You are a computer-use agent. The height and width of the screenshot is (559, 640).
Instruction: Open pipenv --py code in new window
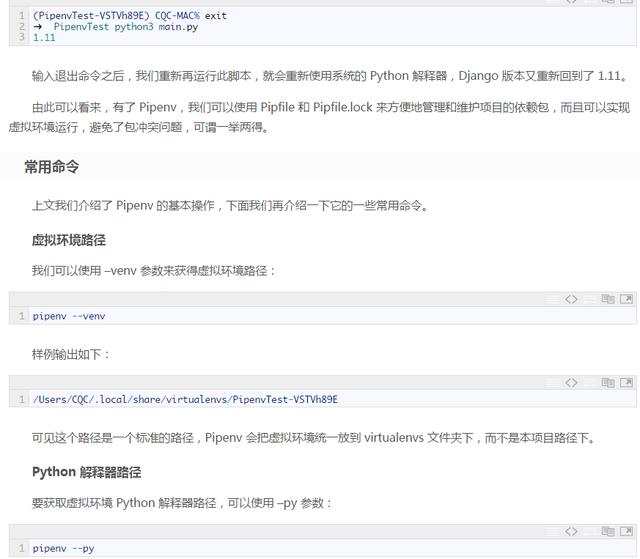[626, 531]
